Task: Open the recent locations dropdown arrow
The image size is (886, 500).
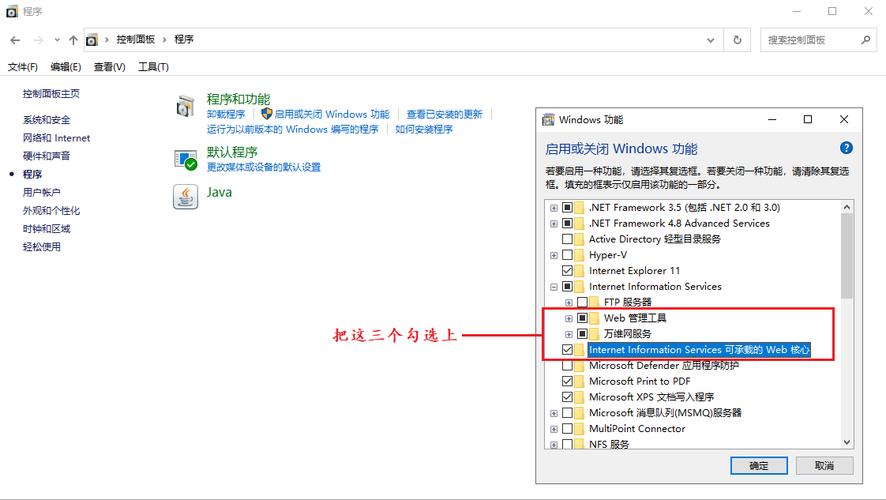Action: click(x=57, y=40)
